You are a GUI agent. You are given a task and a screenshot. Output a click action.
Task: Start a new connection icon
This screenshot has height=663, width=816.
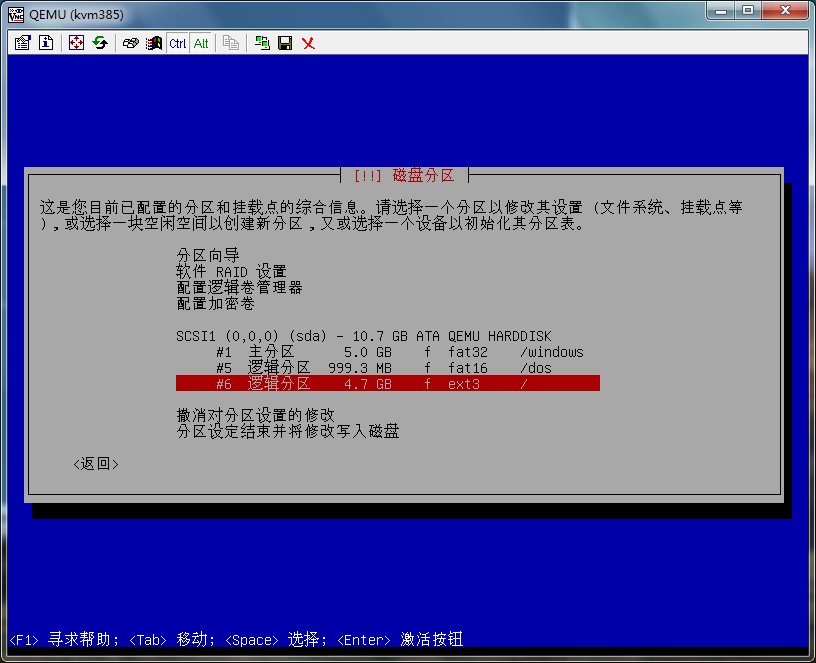[262, 43]
